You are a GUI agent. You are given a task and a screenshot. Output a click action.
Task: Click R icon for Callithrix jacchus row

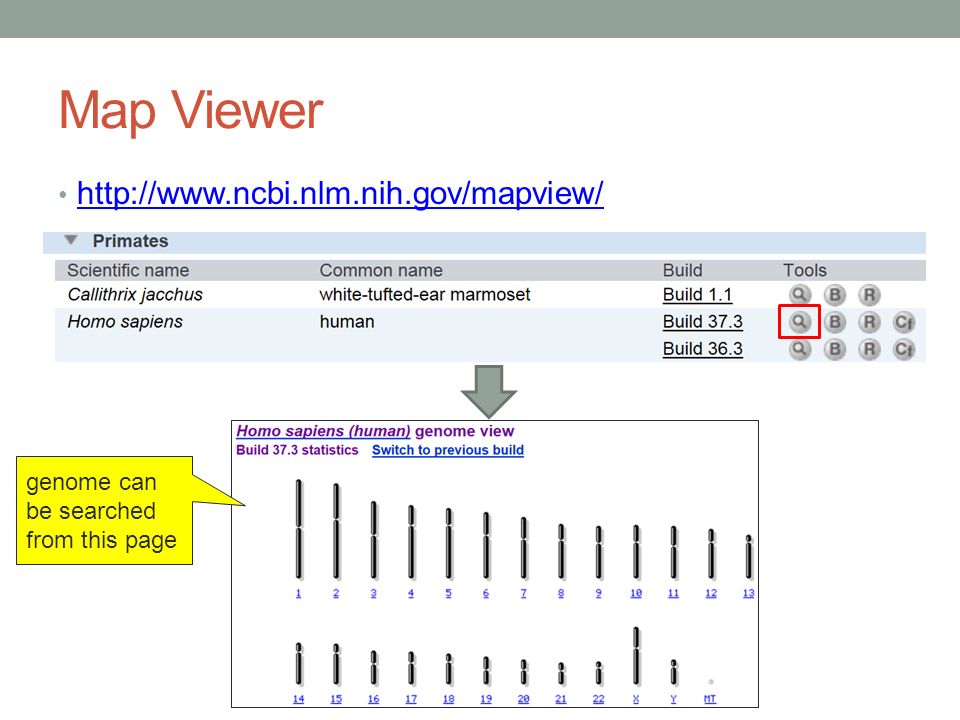click(869, 295)
